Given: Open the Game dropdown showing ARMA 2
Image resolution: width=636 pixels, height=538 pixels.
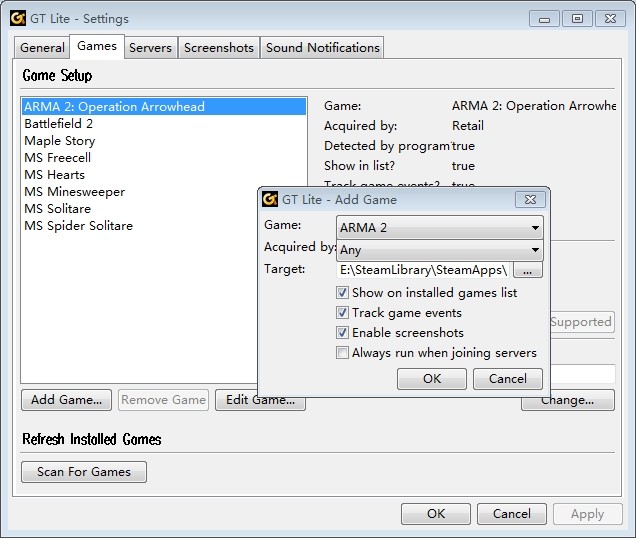Looking at the screenshot, I should (x=440, y=228).
